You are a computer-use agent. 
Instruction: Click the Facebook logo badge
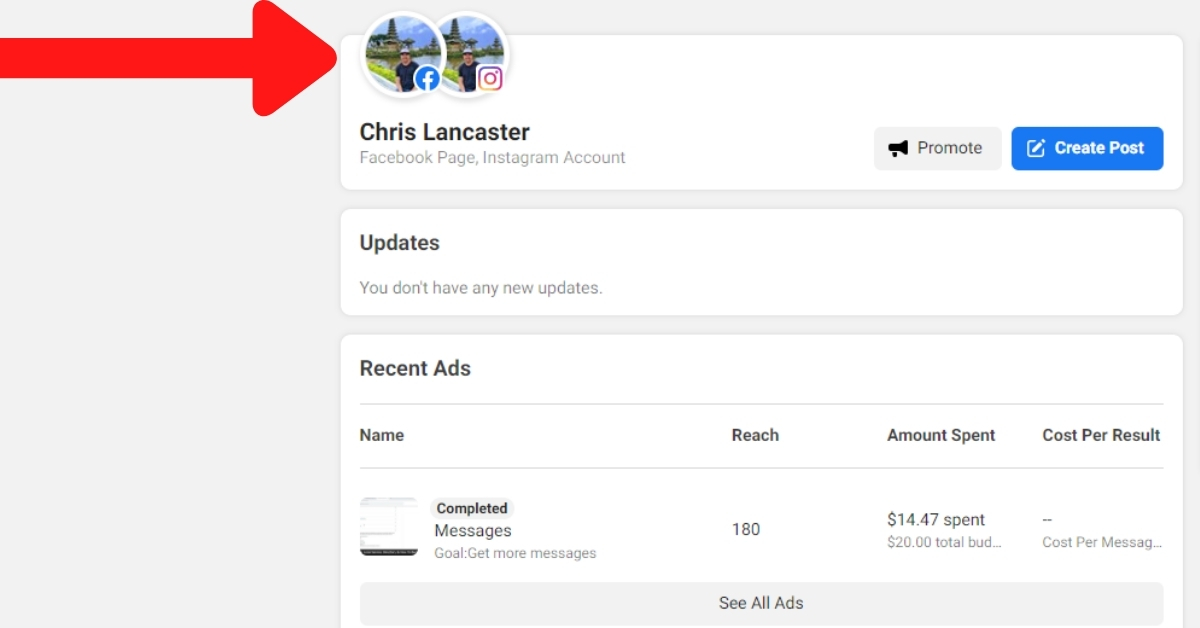(427, 79)
